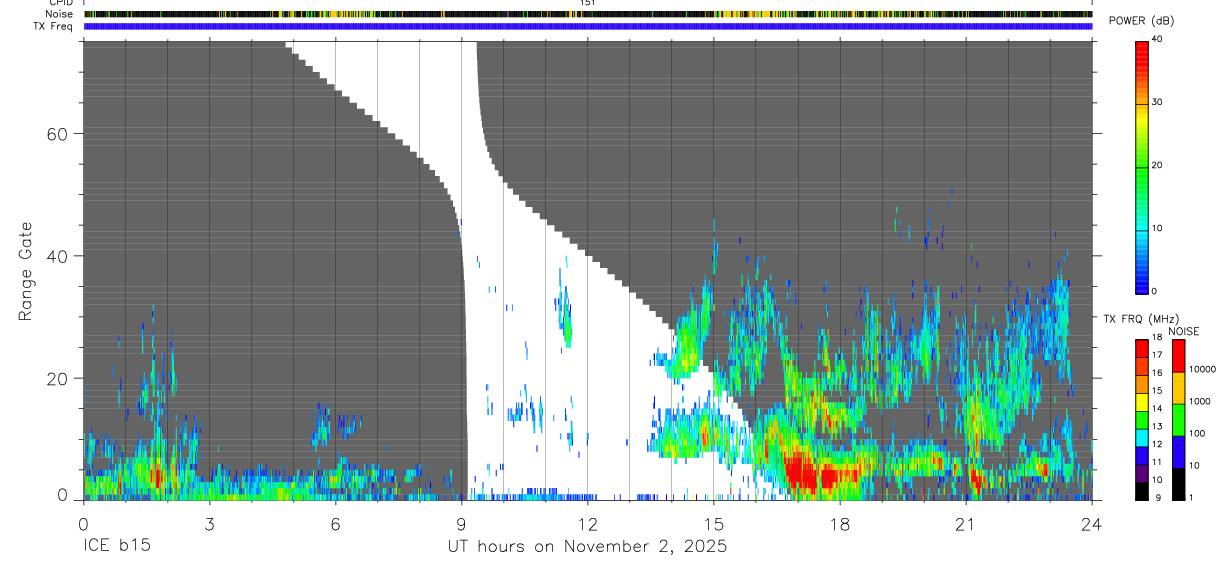Click the 16 label on TX FRQ scale
Viewport: 1228px width, 567px height.
[1157, 373]
